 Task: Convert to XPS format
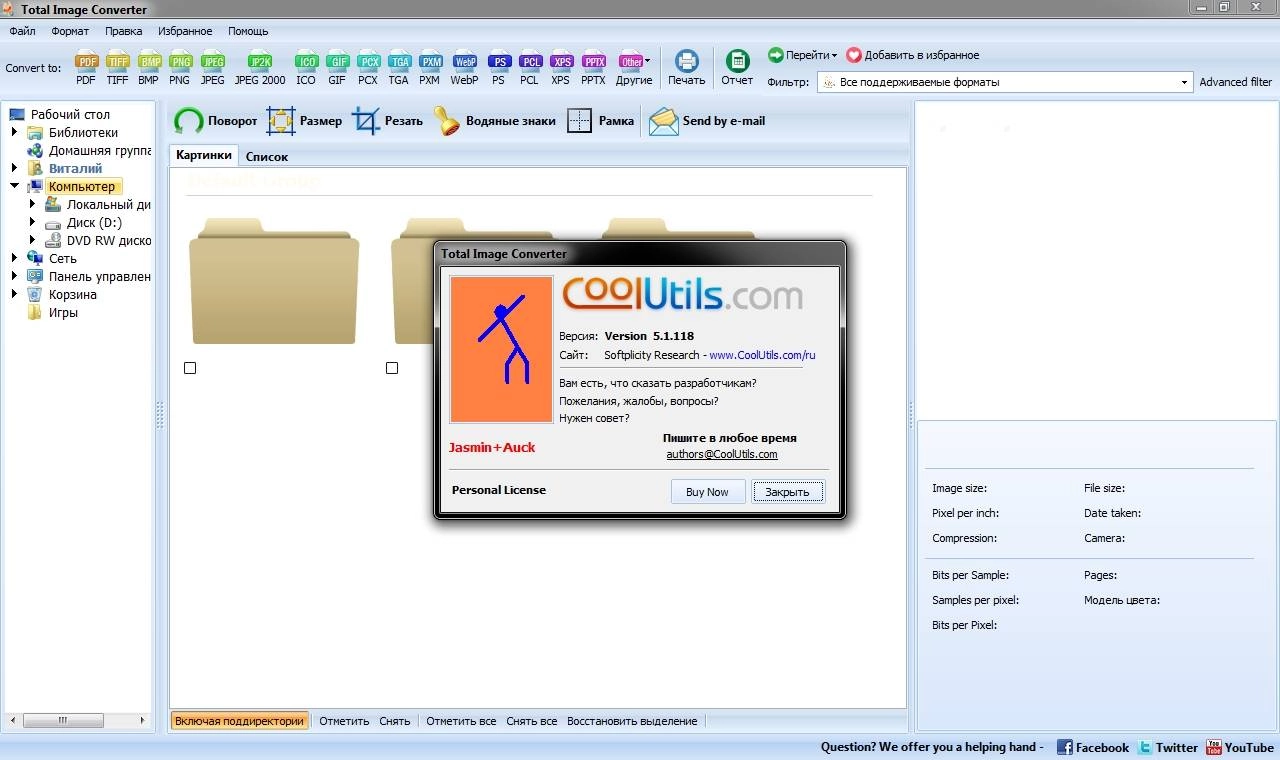(x=561, y=68)
